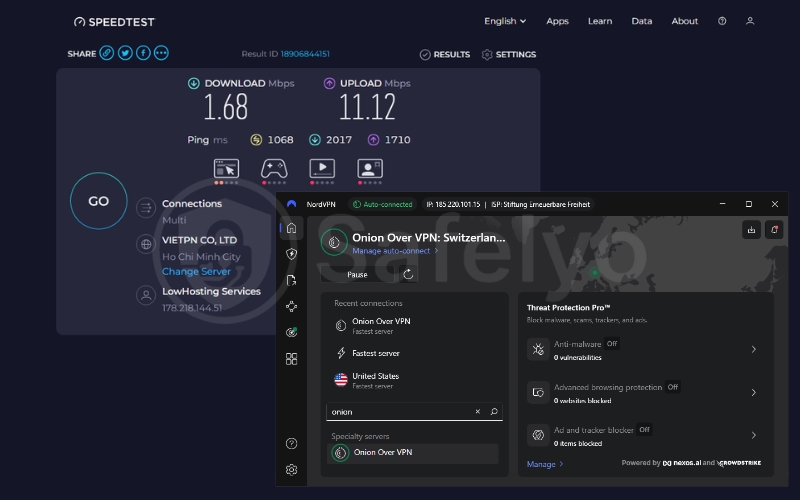Open Apps in Speedtest navigation
800x500 pixels.
tap(557, 21)
